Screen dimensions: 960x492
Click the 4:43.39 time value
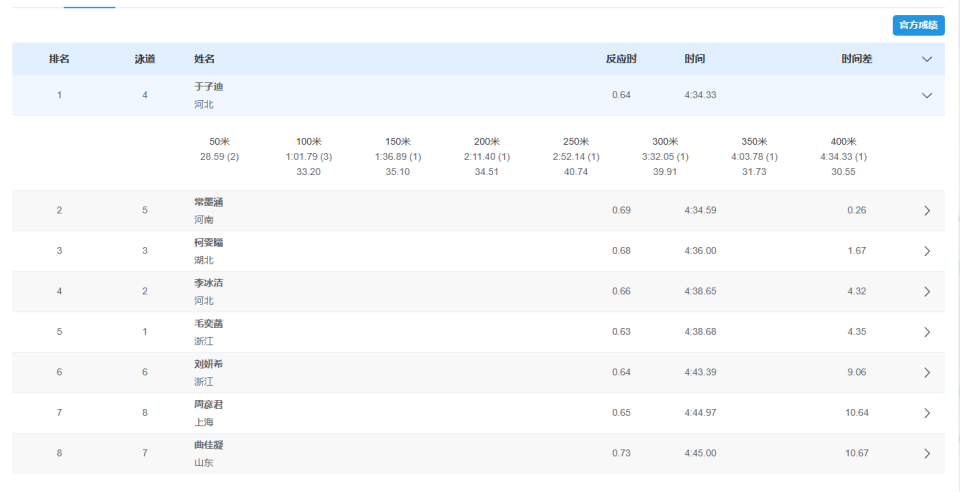(700, 372)
